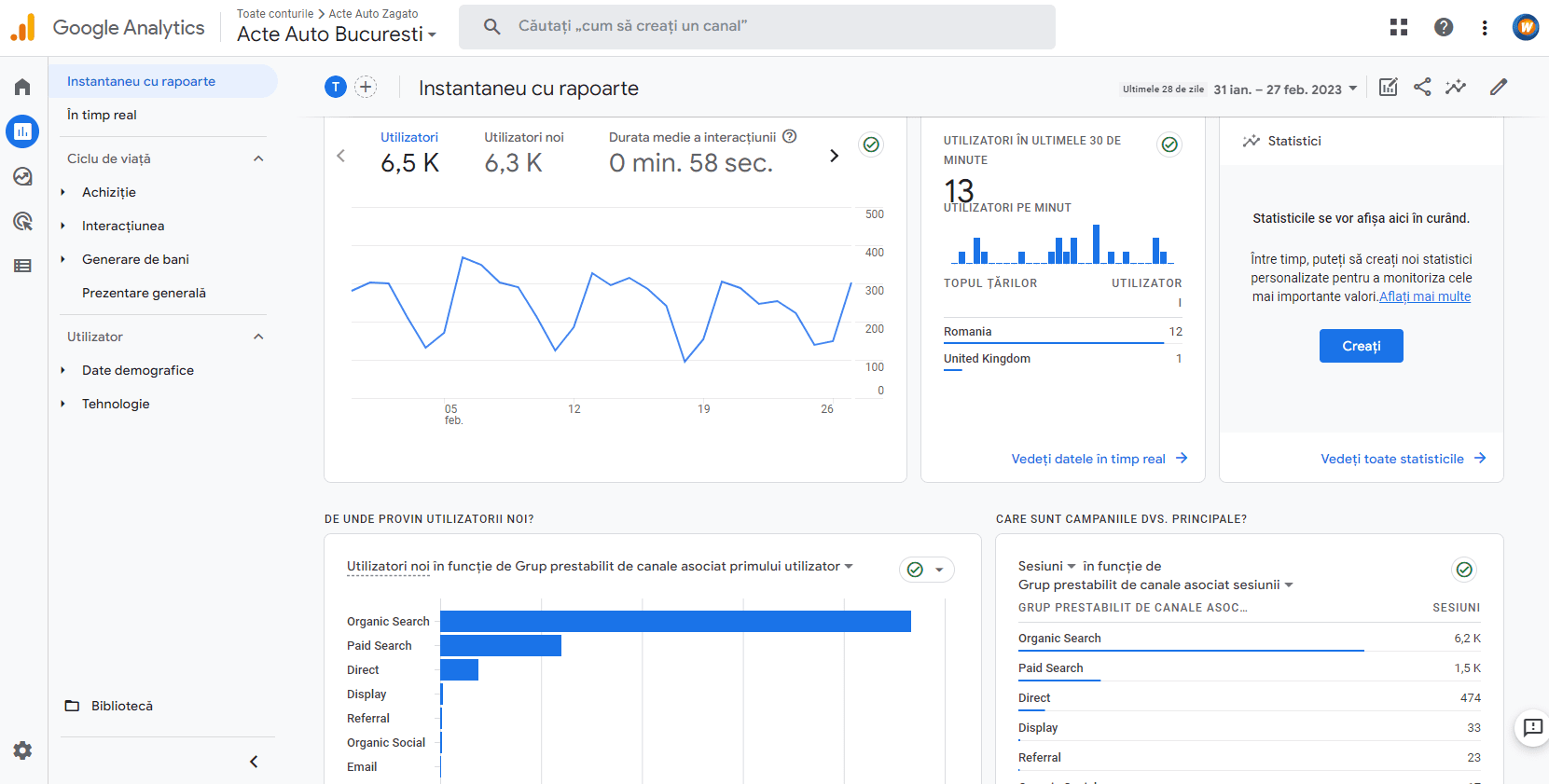Open the Advertising icon in left rail
The image size is (1549, 784).
click(x=22, y=221)
